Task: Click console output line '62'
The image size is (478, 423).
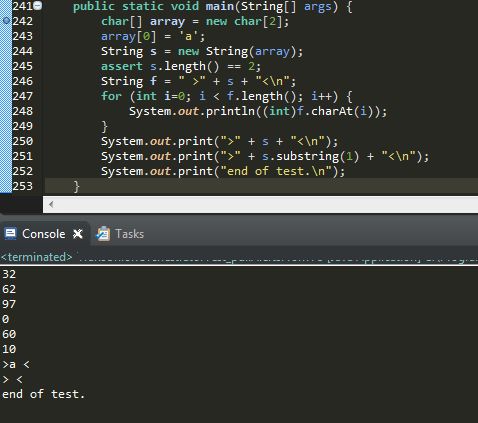Action: click(x=9, y=289)
